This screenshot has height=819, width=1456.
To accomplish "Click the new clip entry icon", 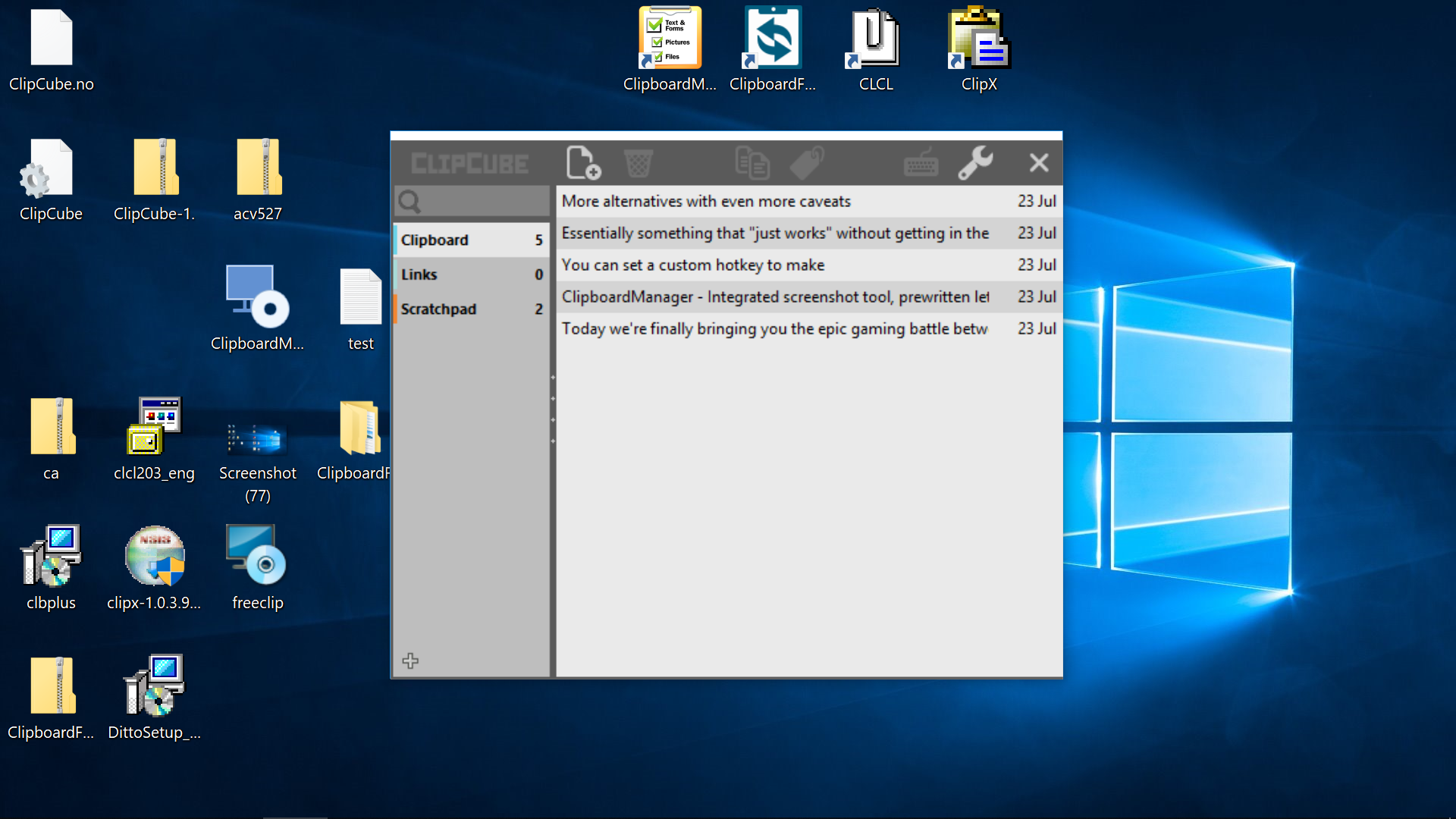I will tap(583, 163).
